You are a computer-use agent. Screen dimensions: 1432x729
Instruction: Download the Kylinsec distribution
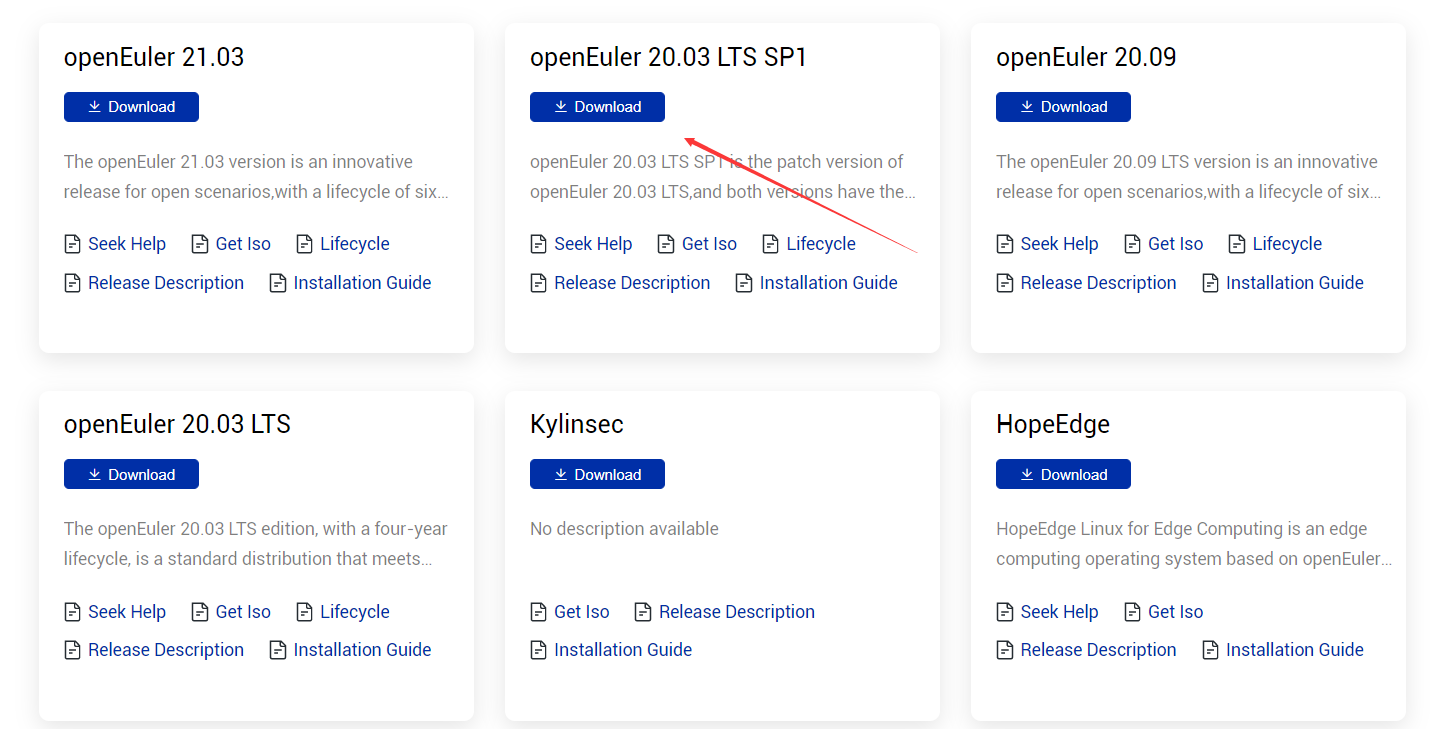point(597,475)
